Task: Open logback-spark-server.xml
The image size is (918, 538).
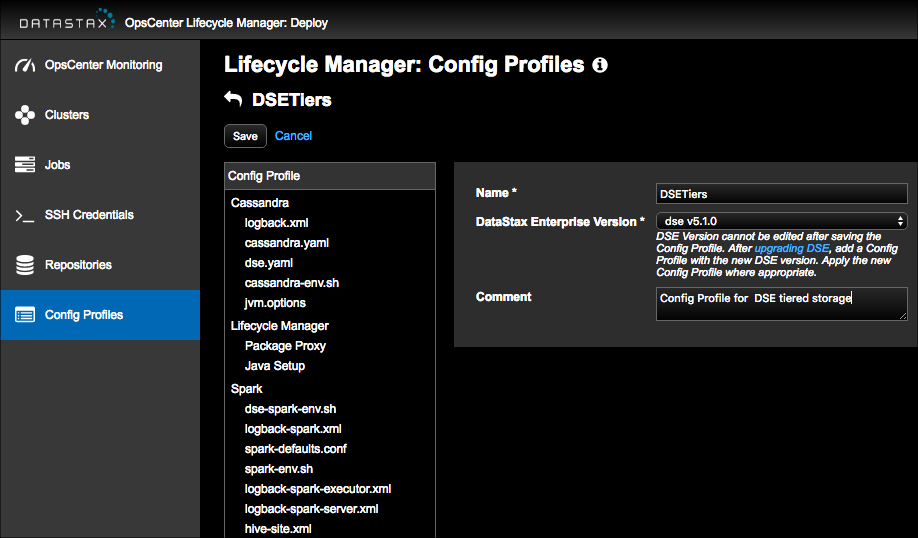Action: (311, 509)
